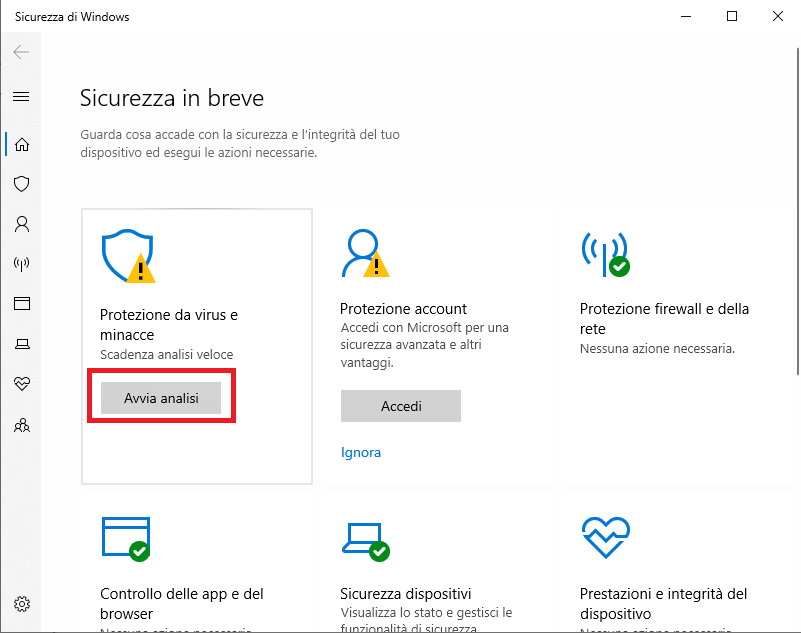Click the firewall antenna icon with green check
The height and width of the screenshot is (633, 801).
605,254
